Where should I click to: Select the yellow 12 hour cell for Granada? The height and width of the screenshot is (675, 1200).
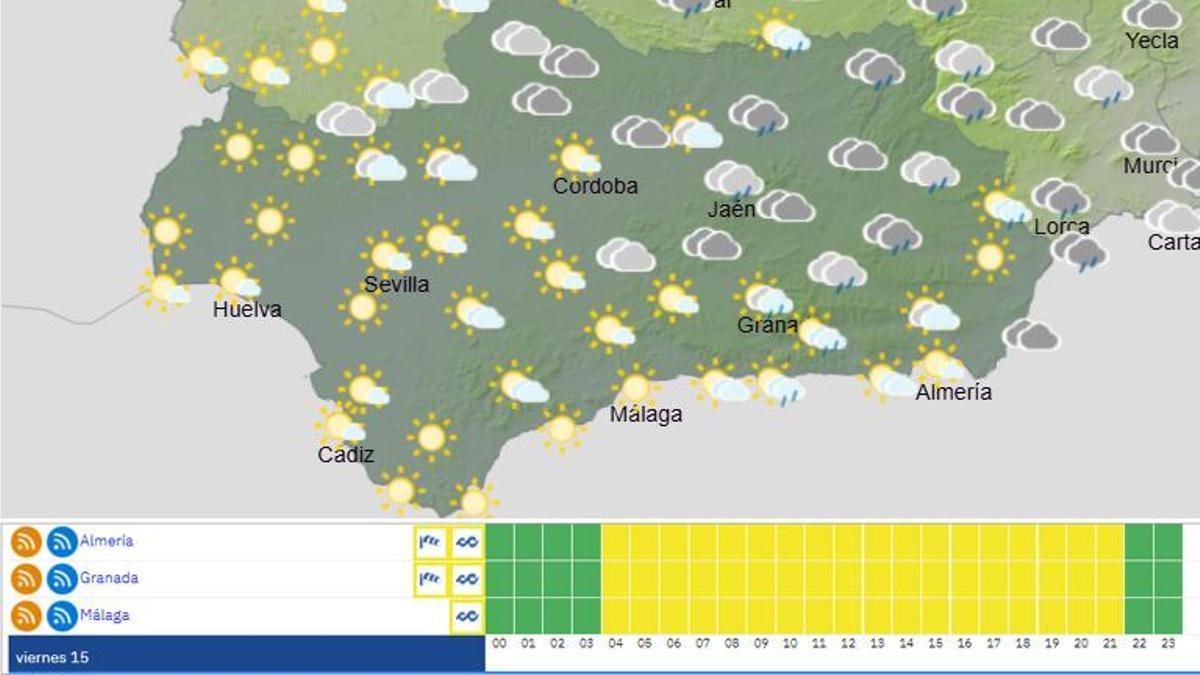tap(848, 579)
